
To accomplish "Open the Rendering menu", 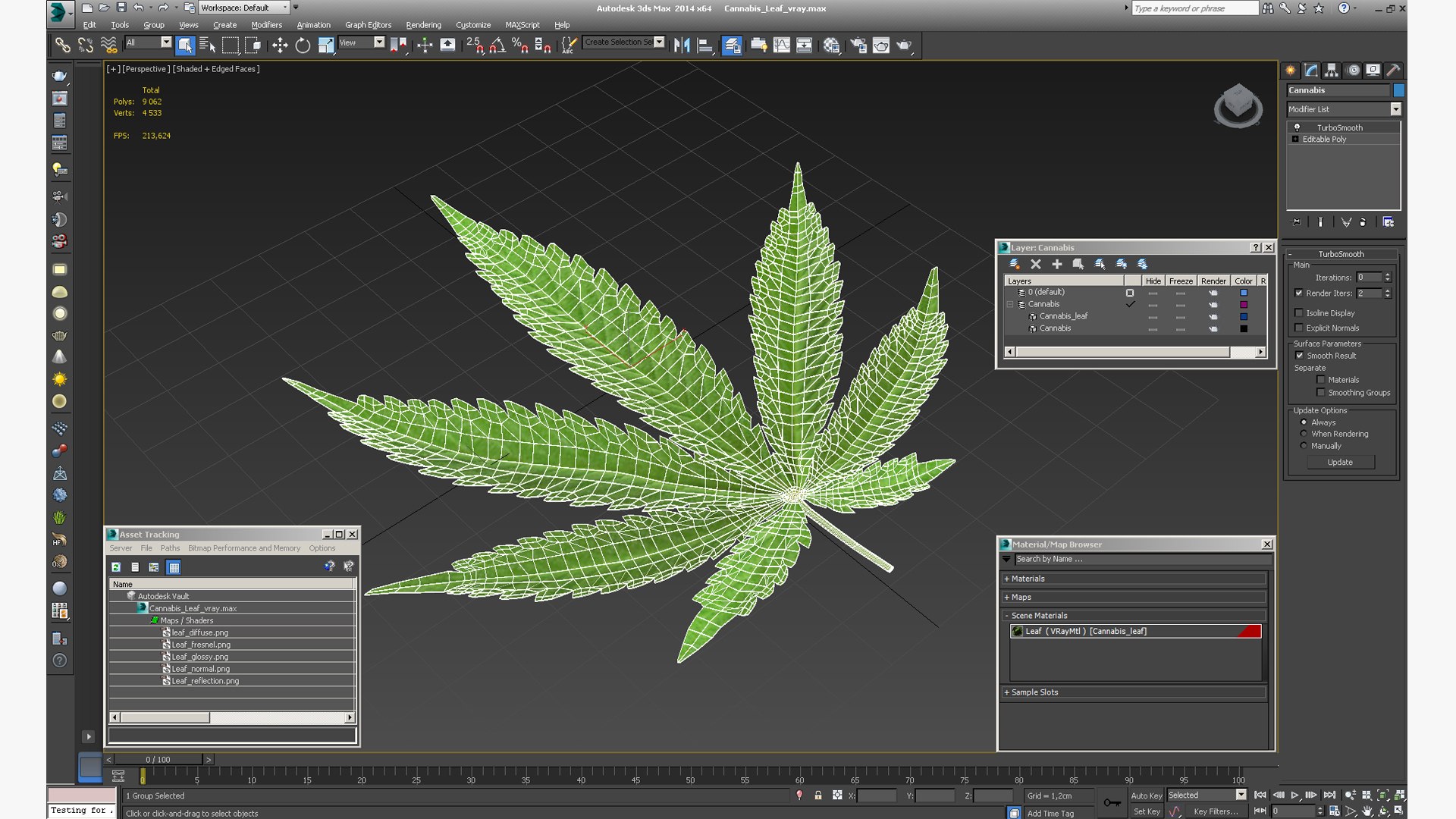I will click(423, 25).
